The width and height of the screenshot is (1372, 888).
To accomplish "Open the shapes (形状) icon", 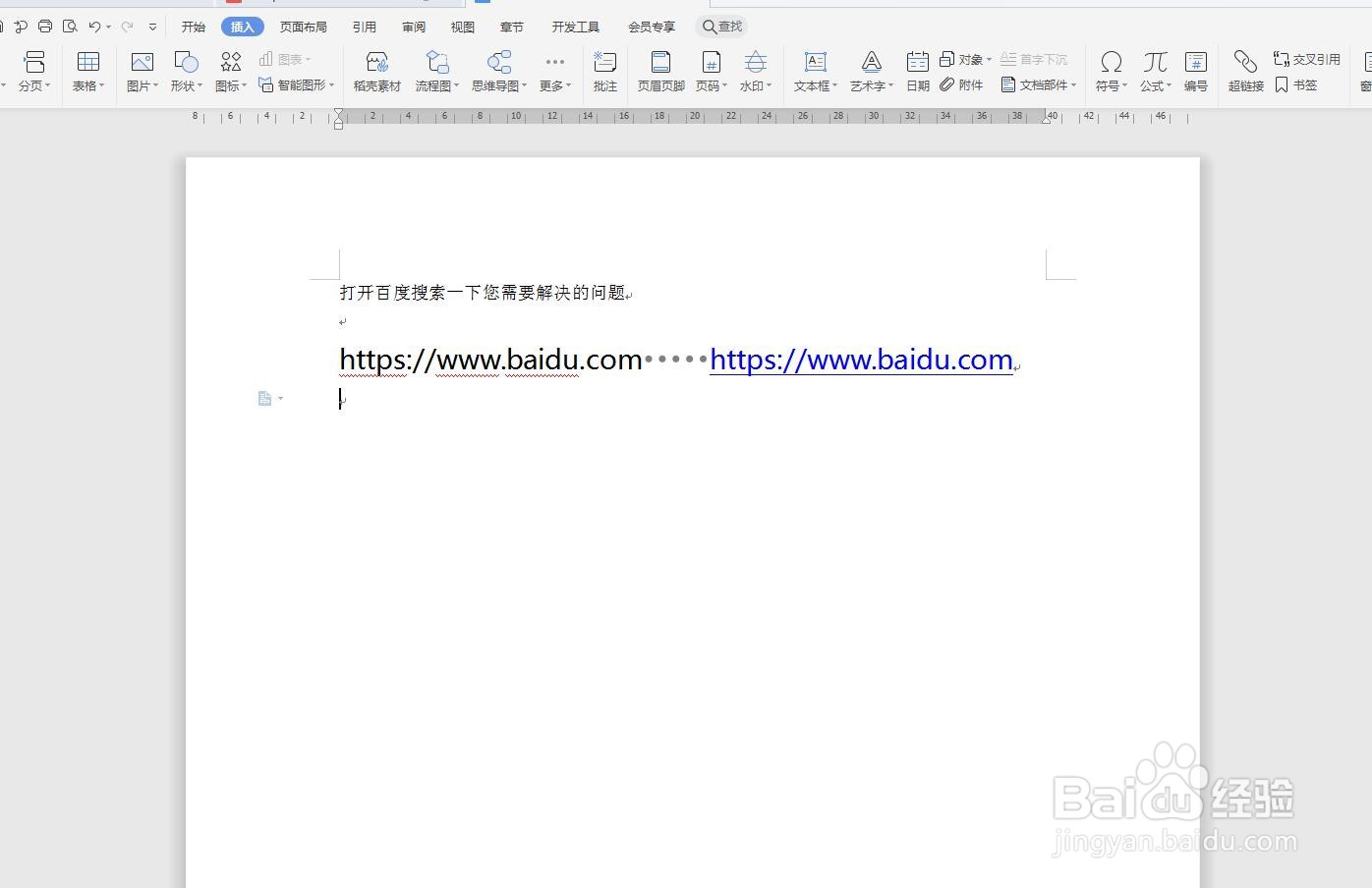I will [186, 63].
